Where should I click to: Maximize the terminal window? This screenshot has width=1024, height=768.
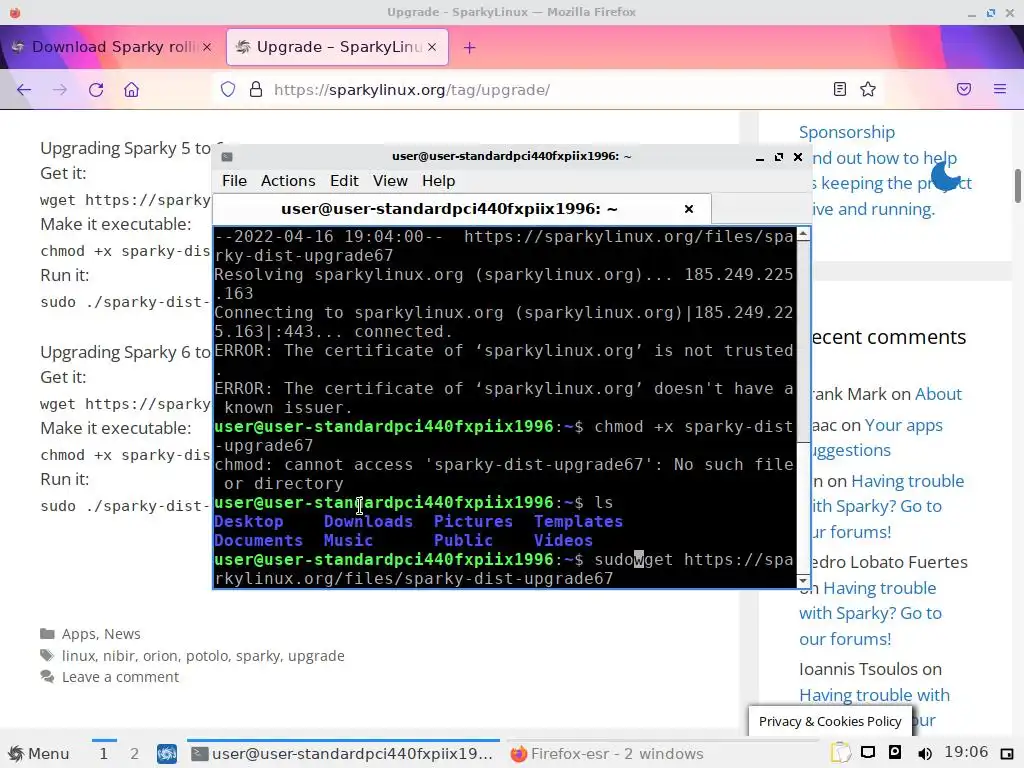[x=778, y=157]
